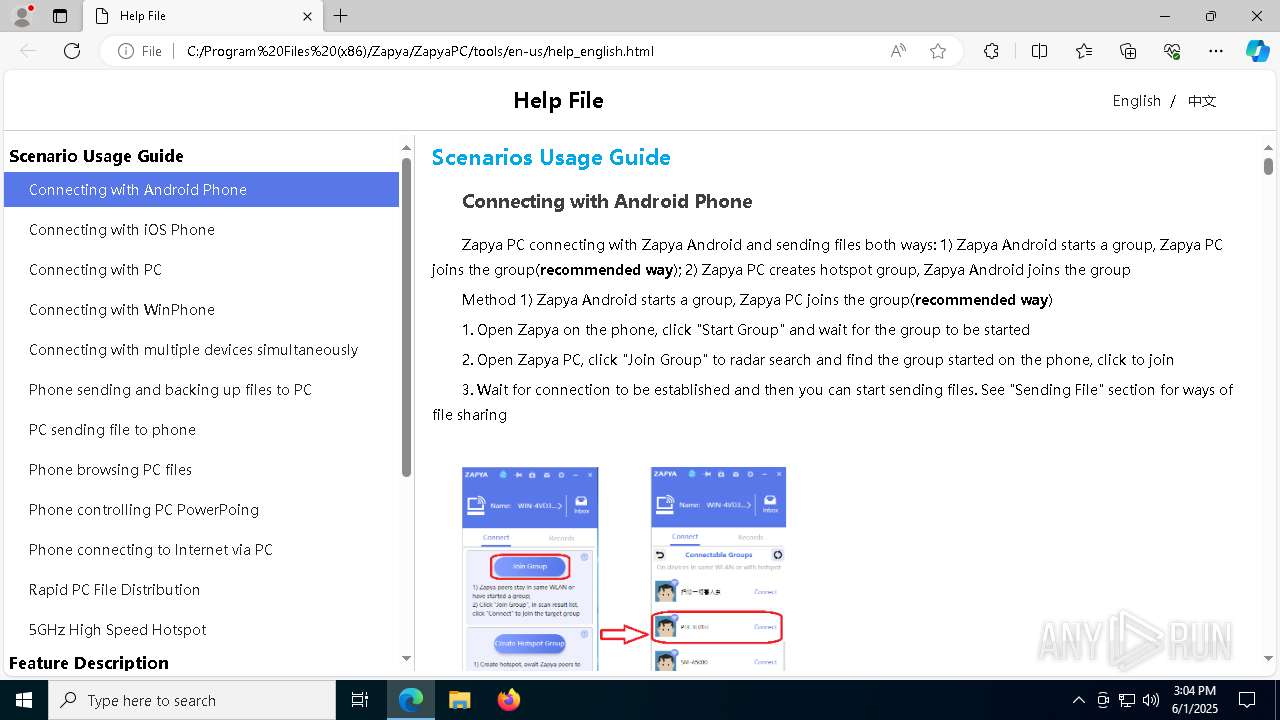Open the Extensions puzzle icon
Image resolution: width=1280 pixels, height=720 pixels.
tap(991, 51)
